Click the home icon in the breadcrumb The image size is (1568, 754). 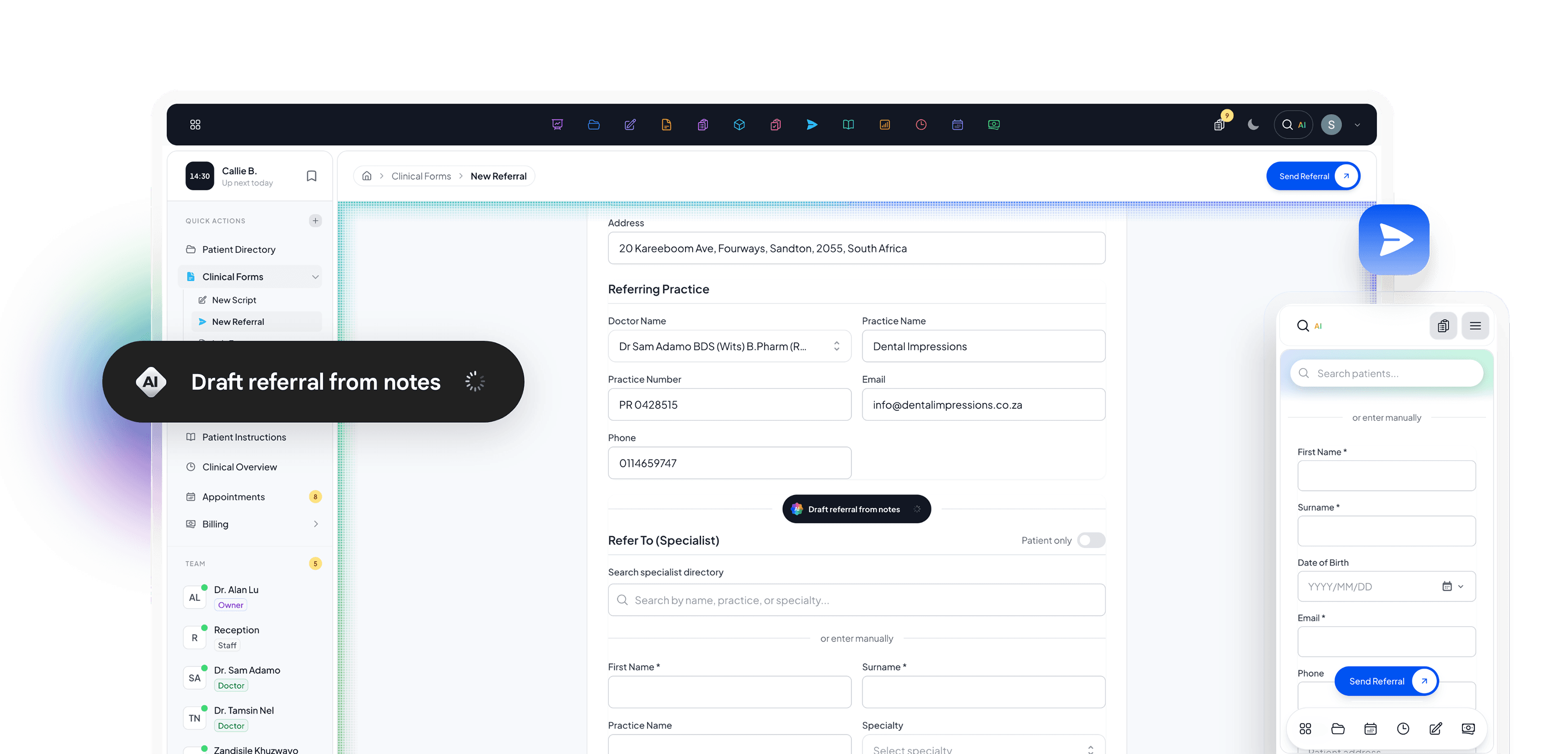(367, 176)
